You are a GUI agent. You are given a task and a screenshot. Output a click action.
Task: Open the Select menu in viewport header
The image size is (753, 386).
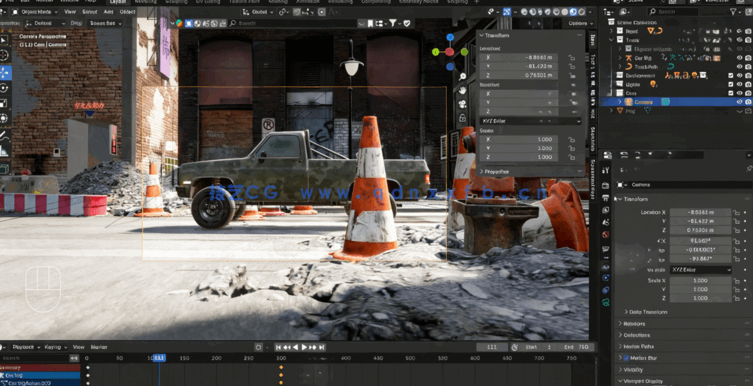tap(90, 12)
